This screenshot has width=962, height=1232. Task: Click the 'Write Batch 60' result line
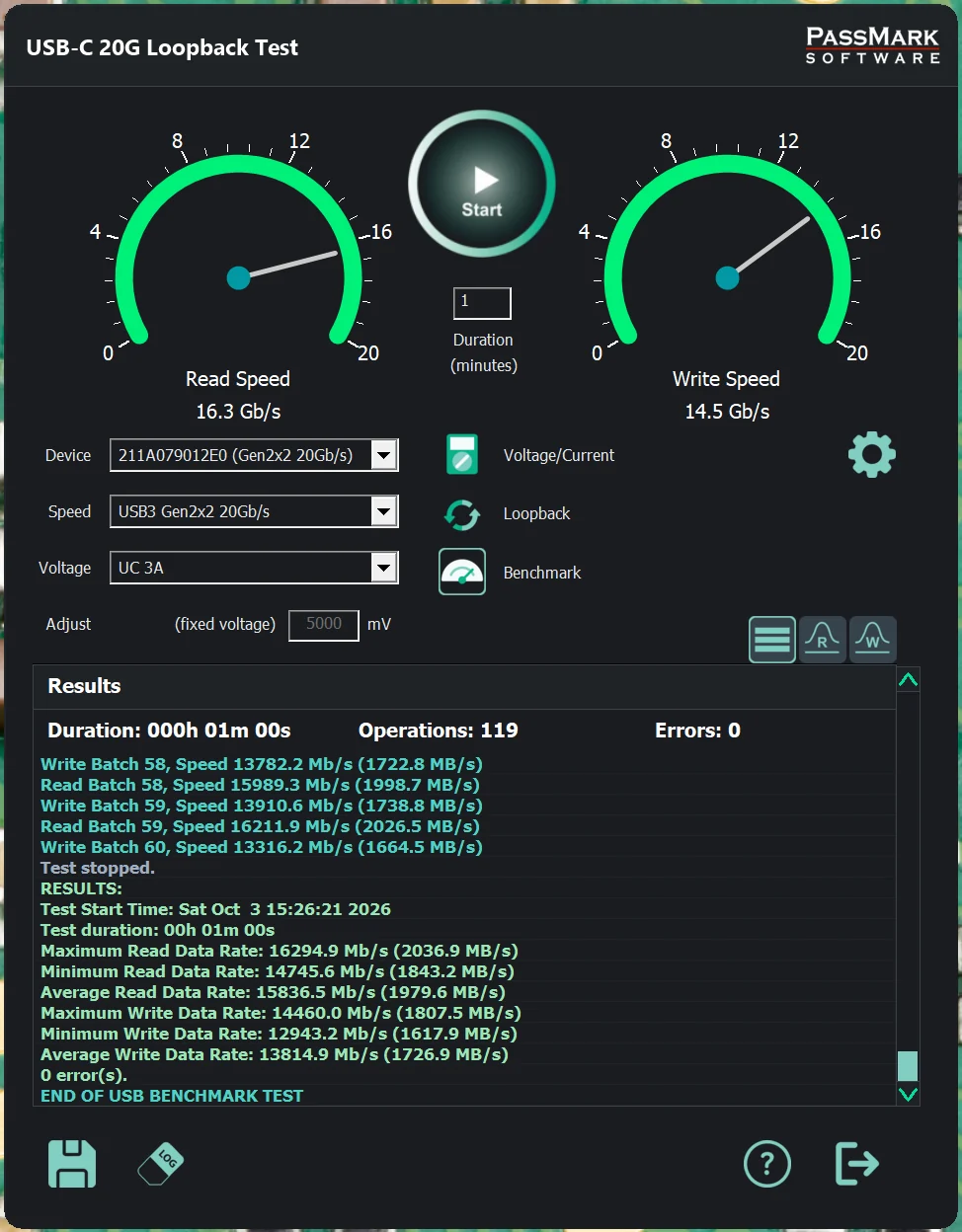coord(262,847)
